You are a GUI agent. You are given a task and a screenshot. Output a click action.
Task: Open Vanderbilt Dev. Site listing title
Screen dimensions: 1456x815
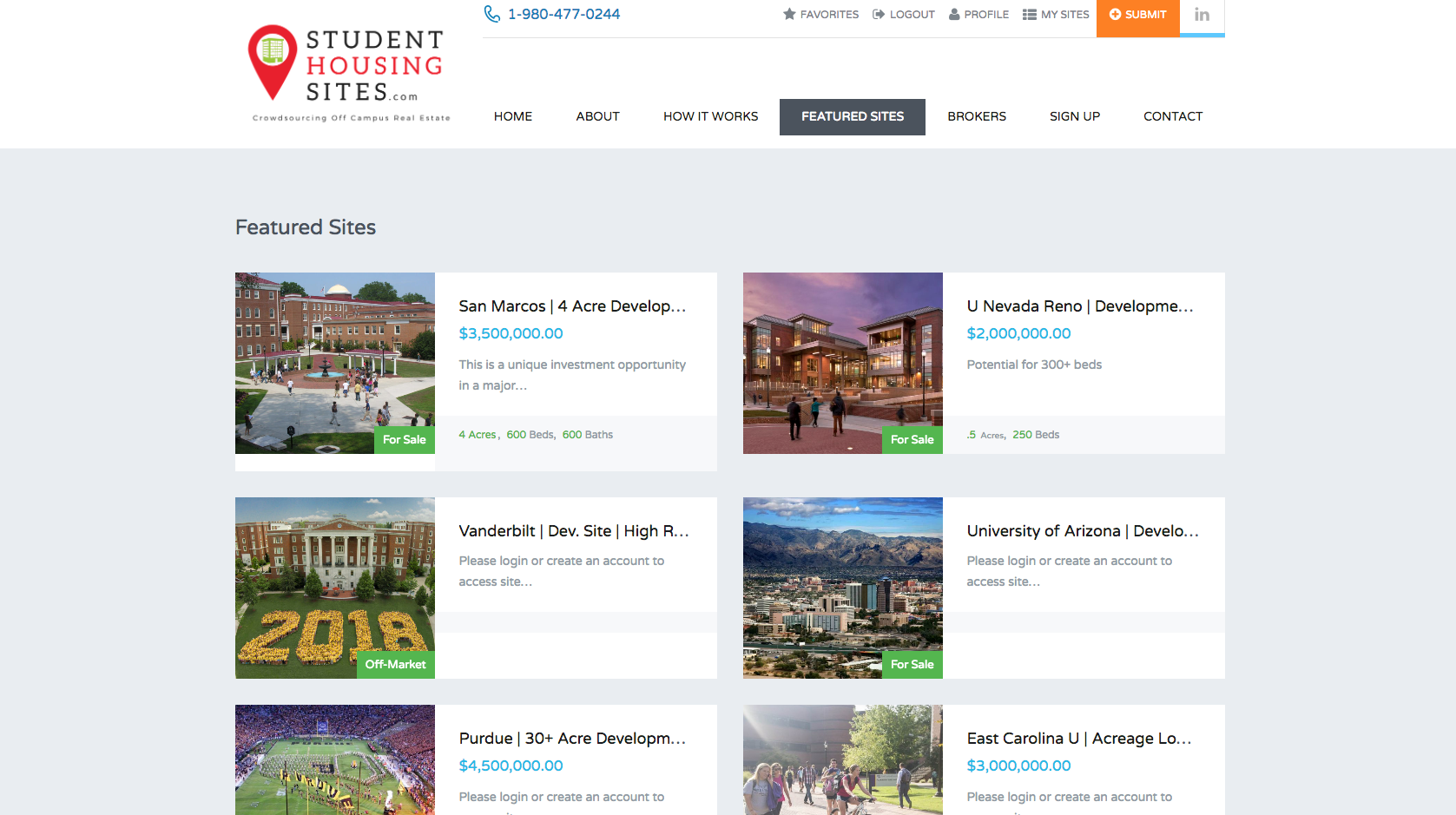[x=574, y=531]
